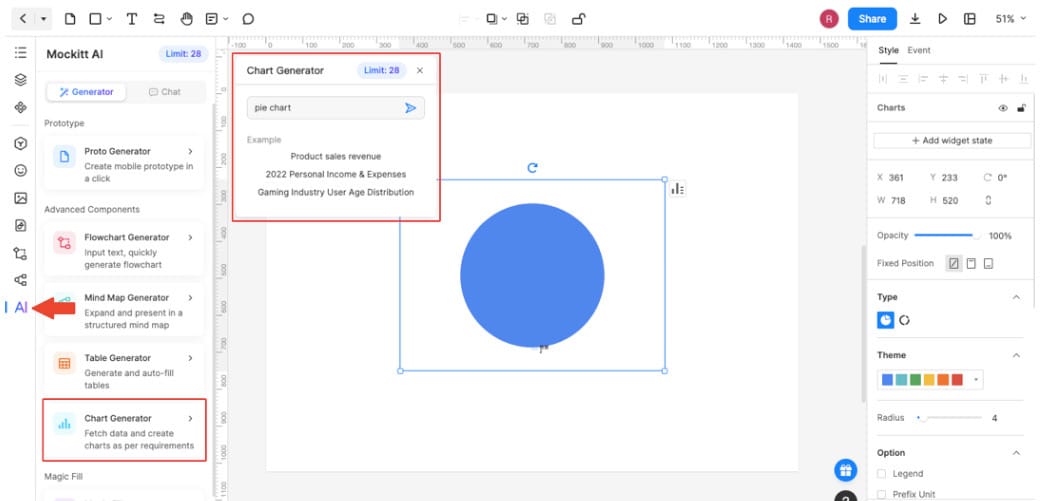This screenshot has height=501, width=1040.
Task: Open Flowchart Generator
Action: [124, 251]
